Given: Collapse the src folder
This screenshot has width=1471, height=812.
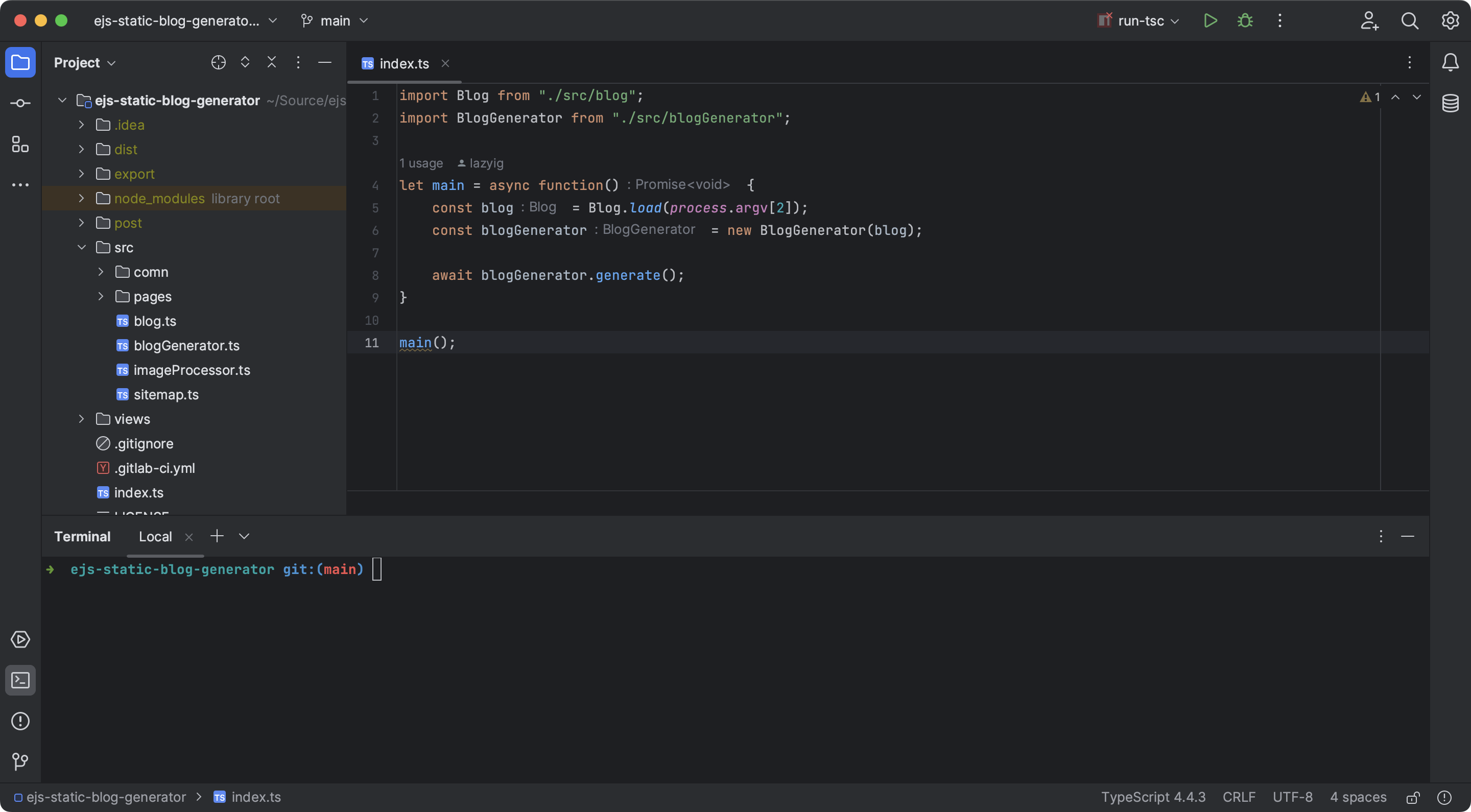Looking at the screenshot, I should point(82,247).
